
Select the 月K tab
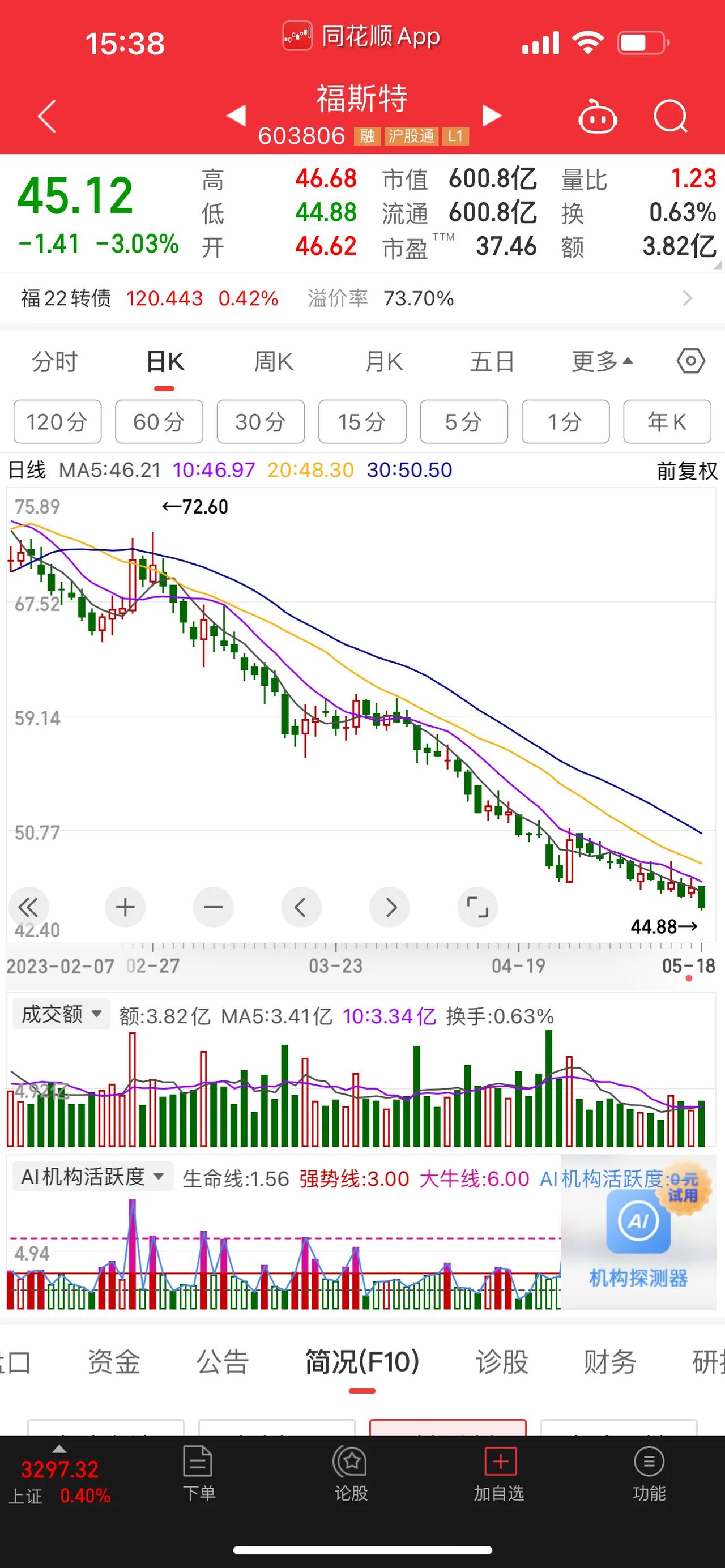(383, 362)
